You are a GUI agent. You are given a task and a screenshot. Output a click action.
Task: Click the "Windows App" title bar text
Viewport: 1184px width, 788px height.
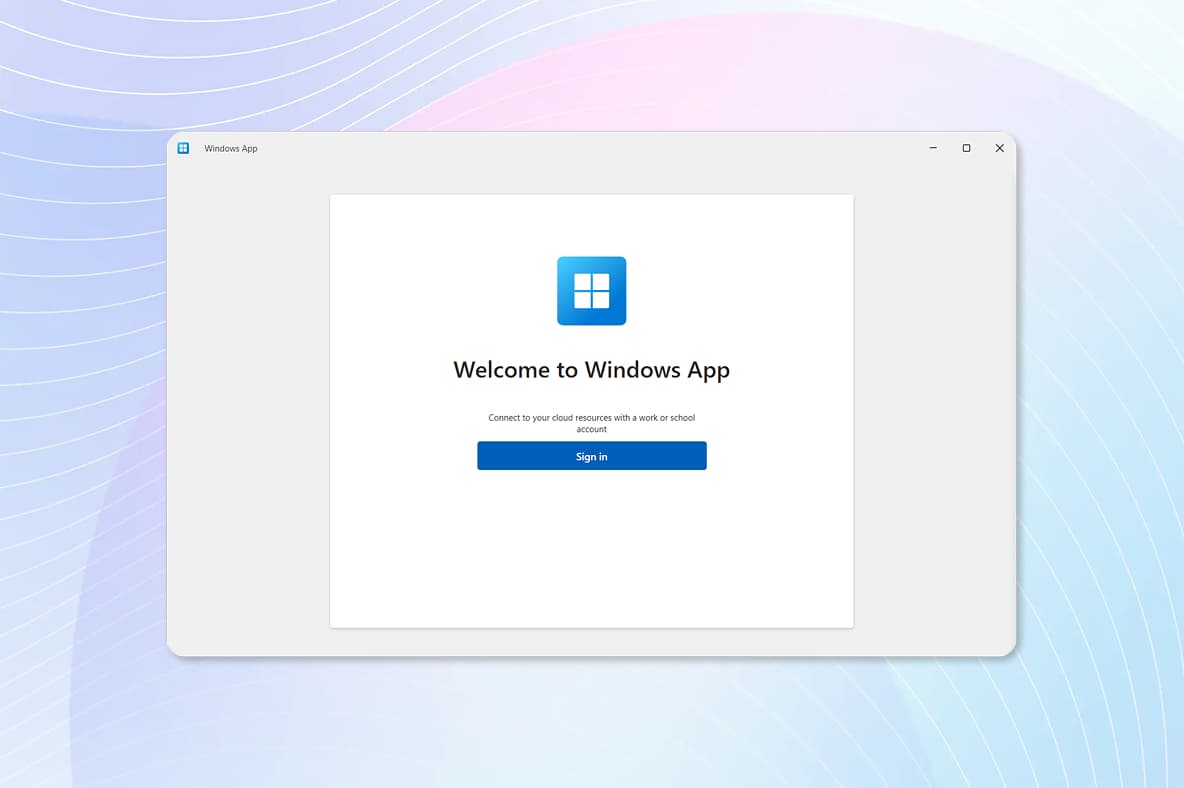(230, 149)
